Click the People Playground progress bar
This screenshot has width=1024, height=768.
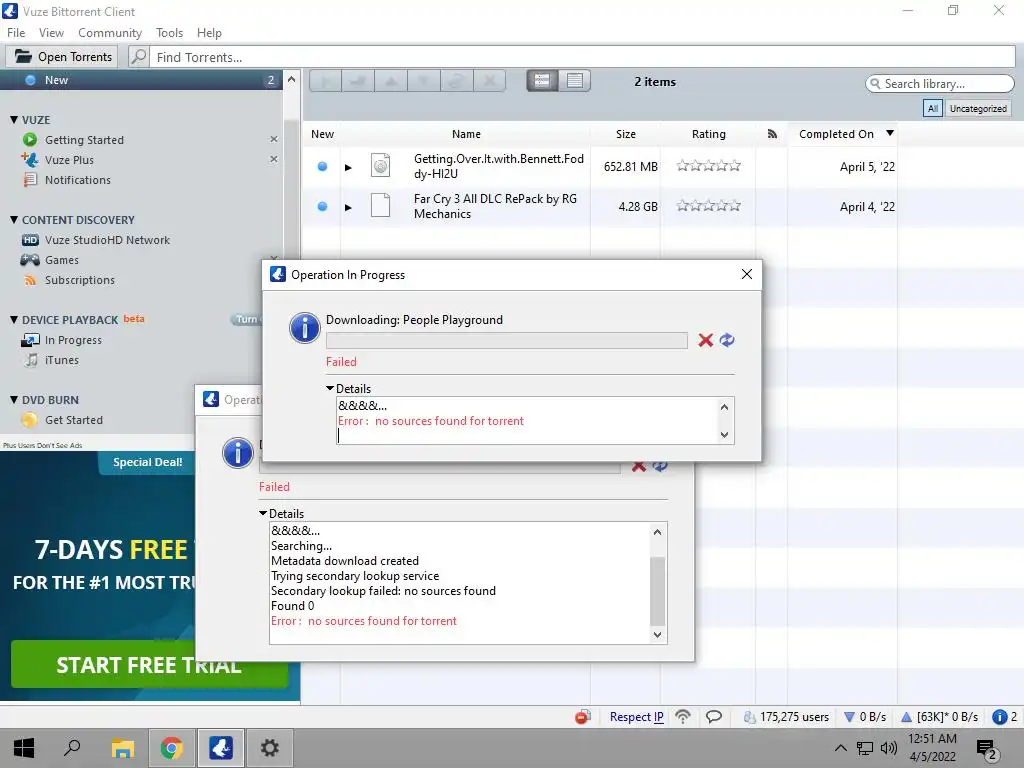point(507,340)
